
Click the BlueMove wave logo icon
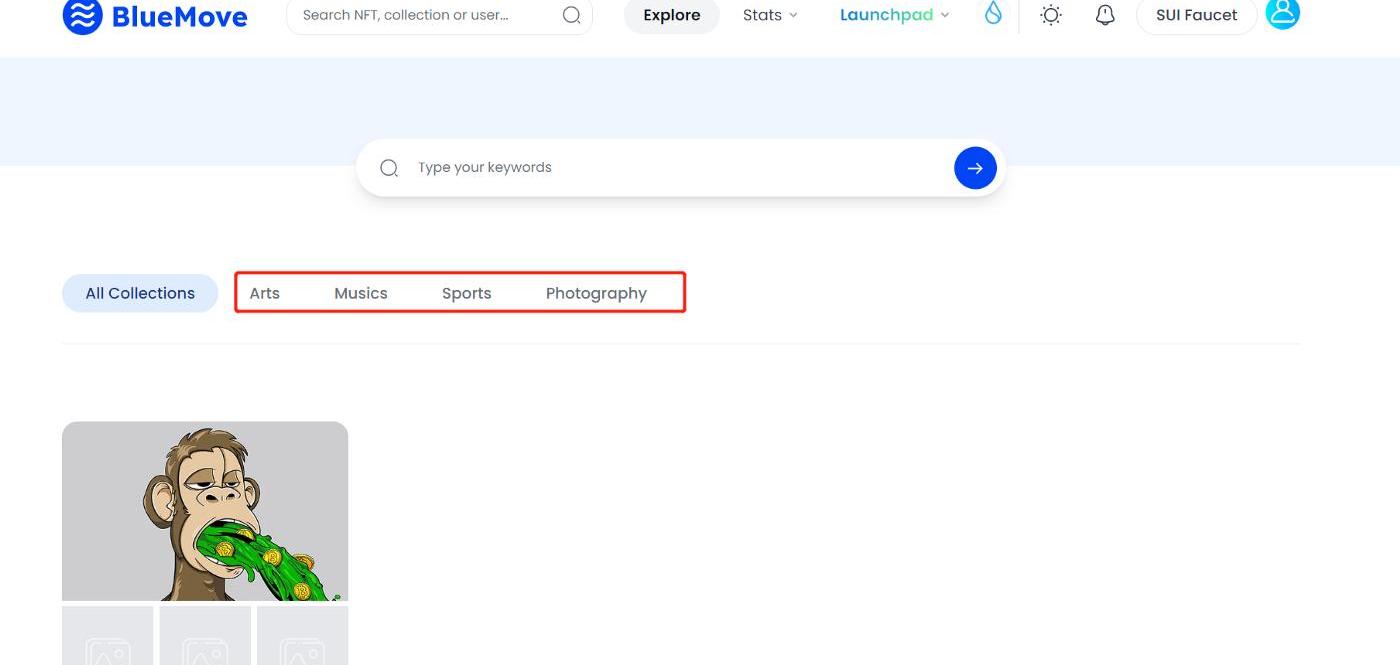click(x=82, y=15)
